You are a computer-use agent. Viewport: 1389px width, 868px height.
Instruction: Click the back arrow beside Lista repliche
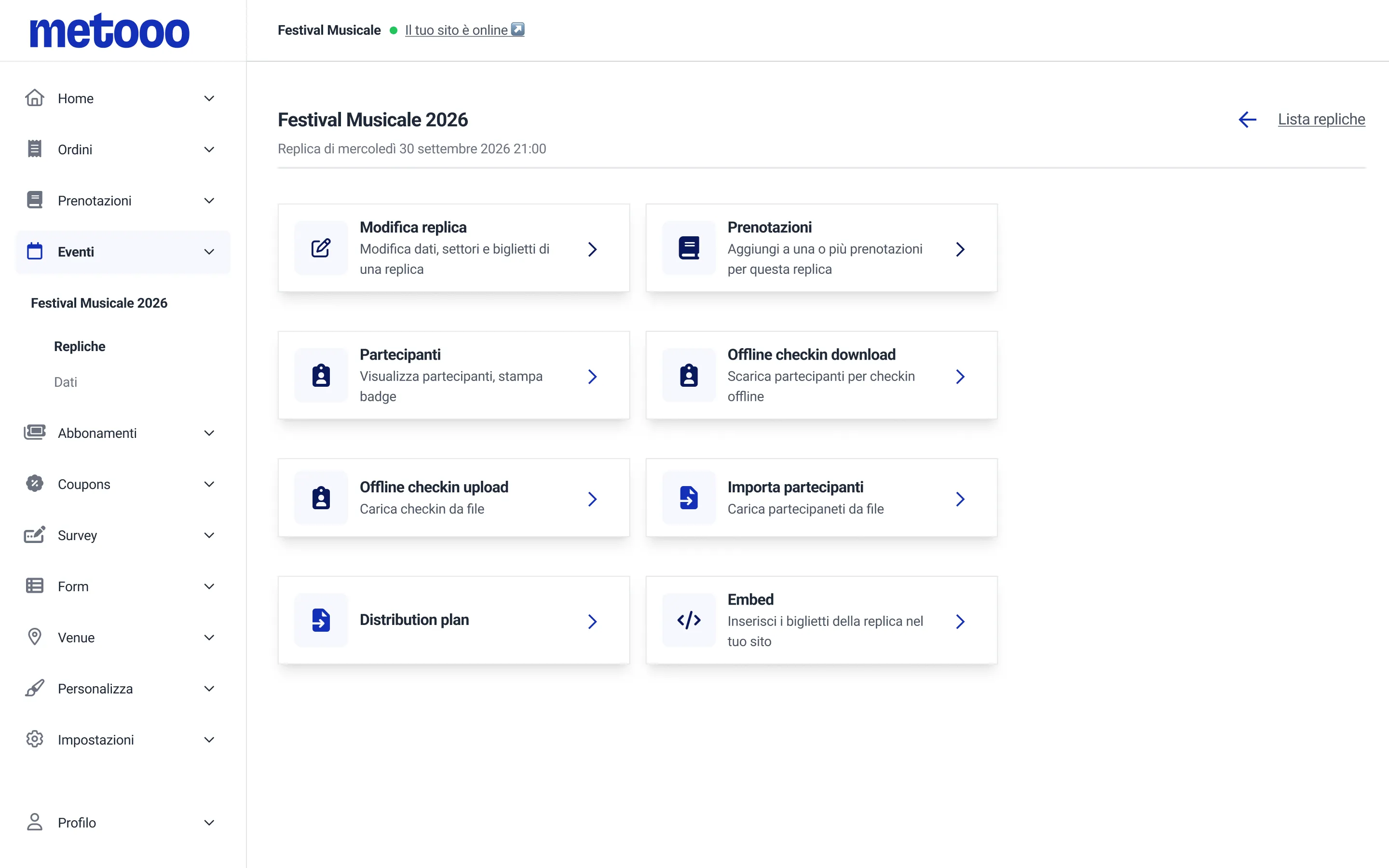pyautogui.click(x=1248, y=120)
